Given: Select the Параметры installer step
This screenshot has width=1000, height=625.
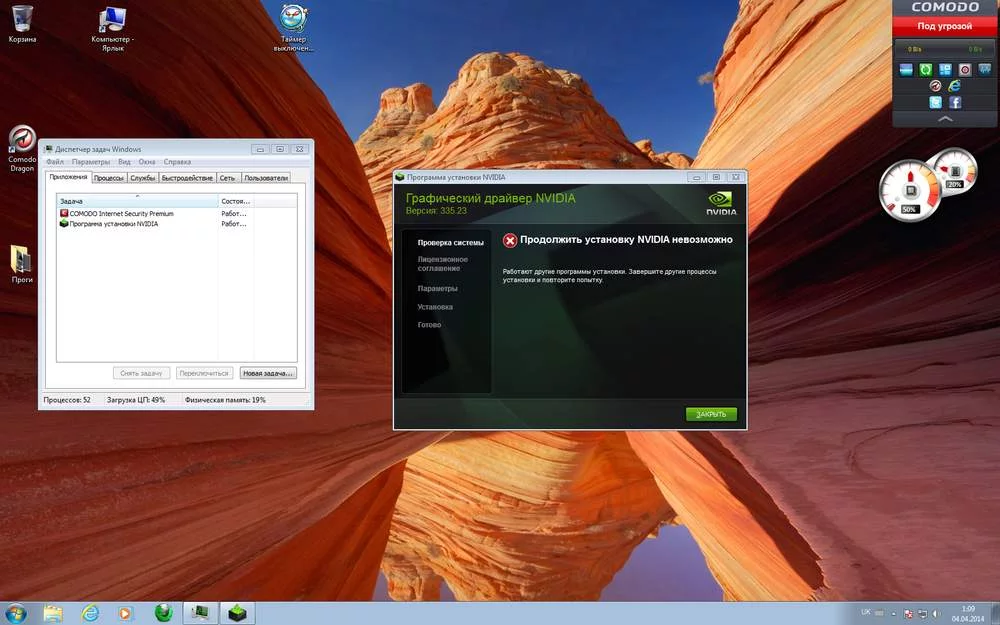Looking at the screenshot, I should [438, 288].
